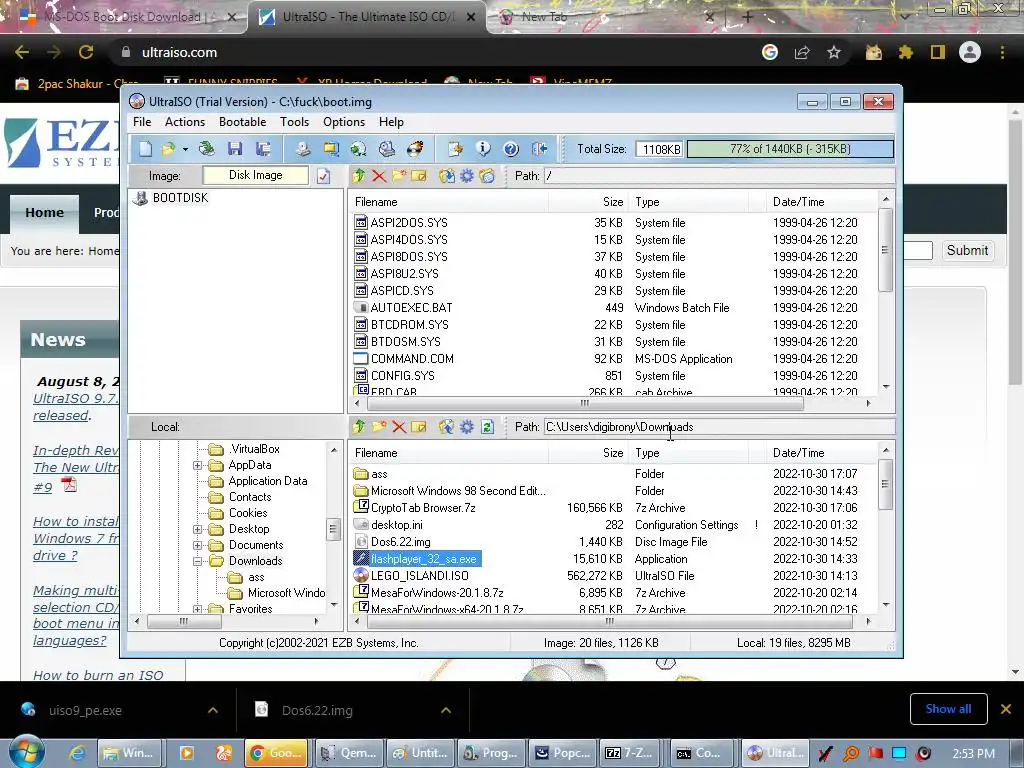The height and width of the screenshot is (768, 1024).
Task: Toggle the checkmark button beside Disk Image
Action: (x=324, y=176)
